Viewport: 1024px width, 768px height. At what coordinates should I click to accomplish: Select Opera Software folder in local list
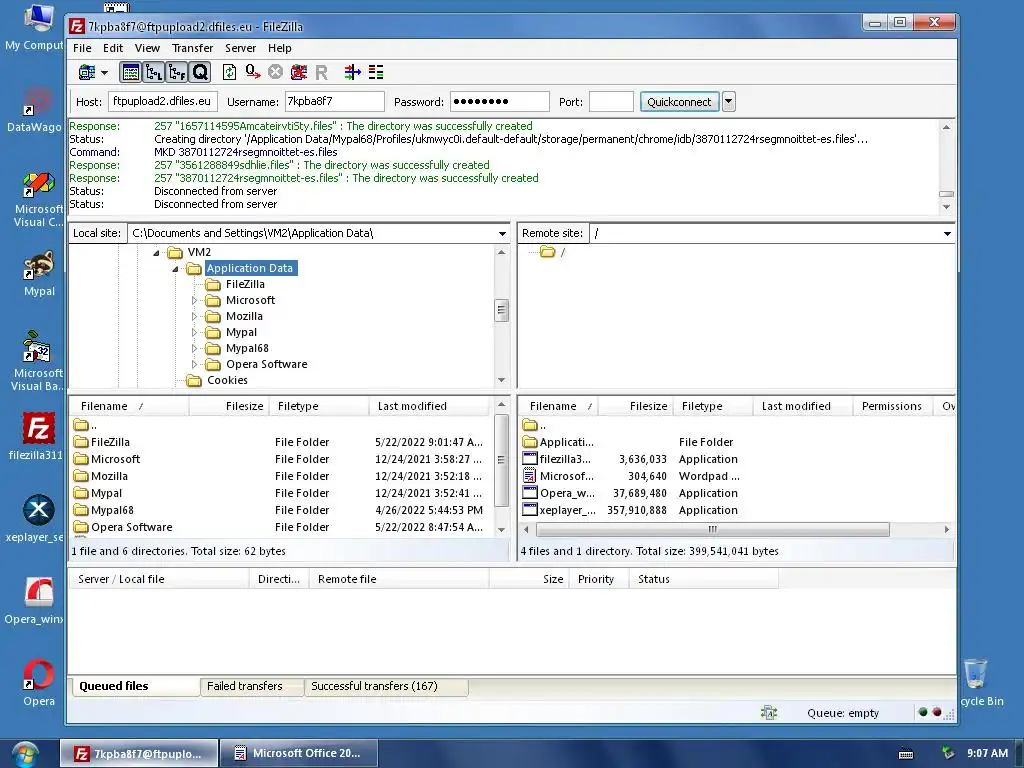131,527
